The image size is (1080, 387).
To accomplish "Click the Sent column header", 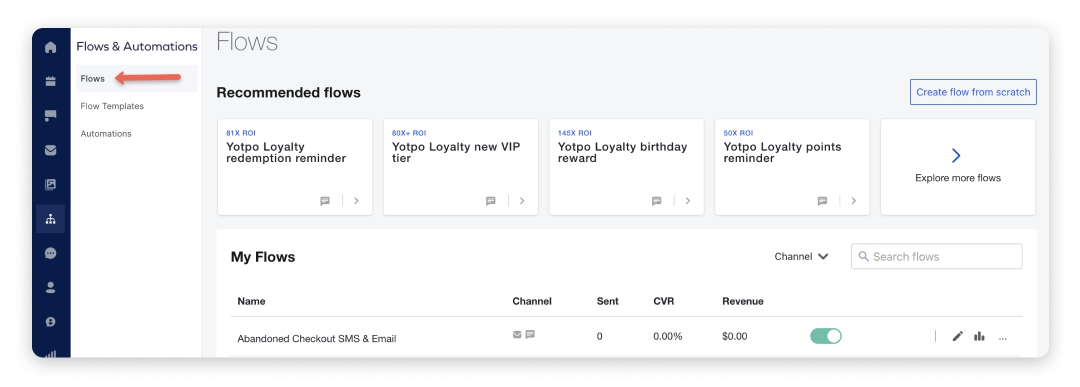I will tap(608, 301).
